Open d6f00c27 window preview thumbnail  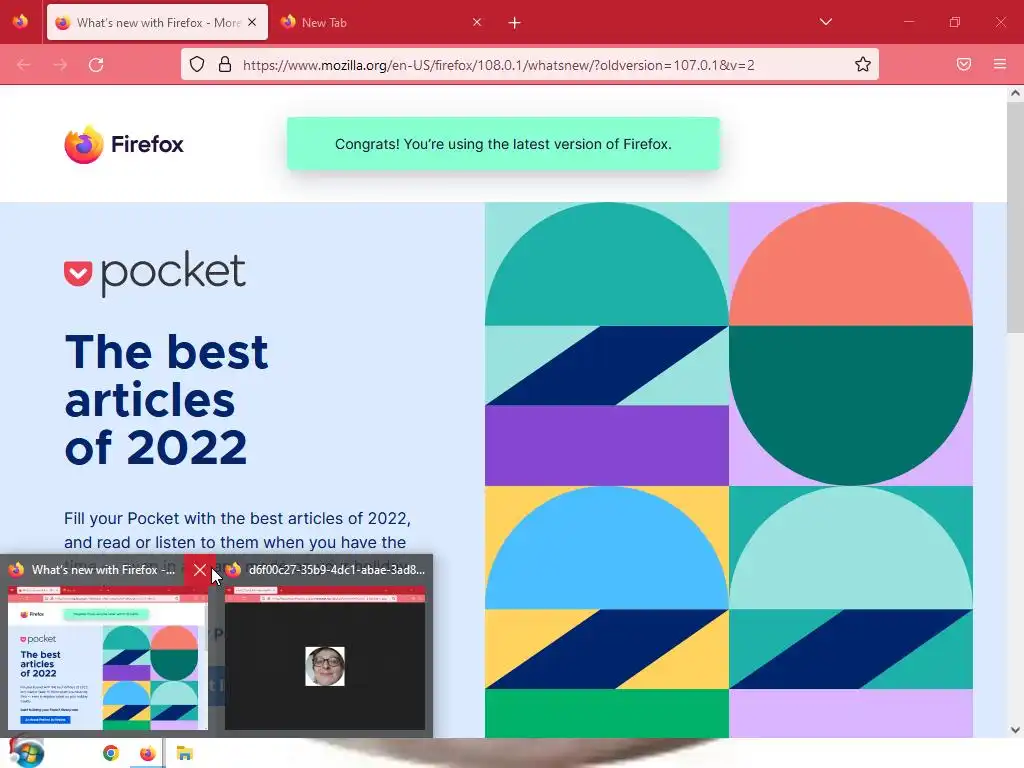tap(325, 658)
